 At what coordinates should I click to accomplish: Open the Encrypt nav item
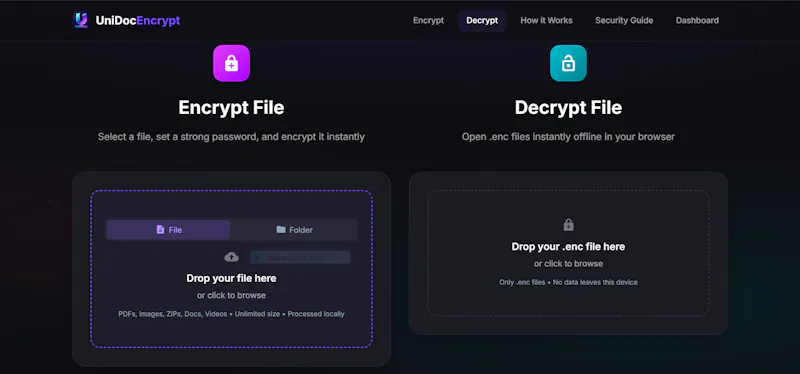[428, 20]
